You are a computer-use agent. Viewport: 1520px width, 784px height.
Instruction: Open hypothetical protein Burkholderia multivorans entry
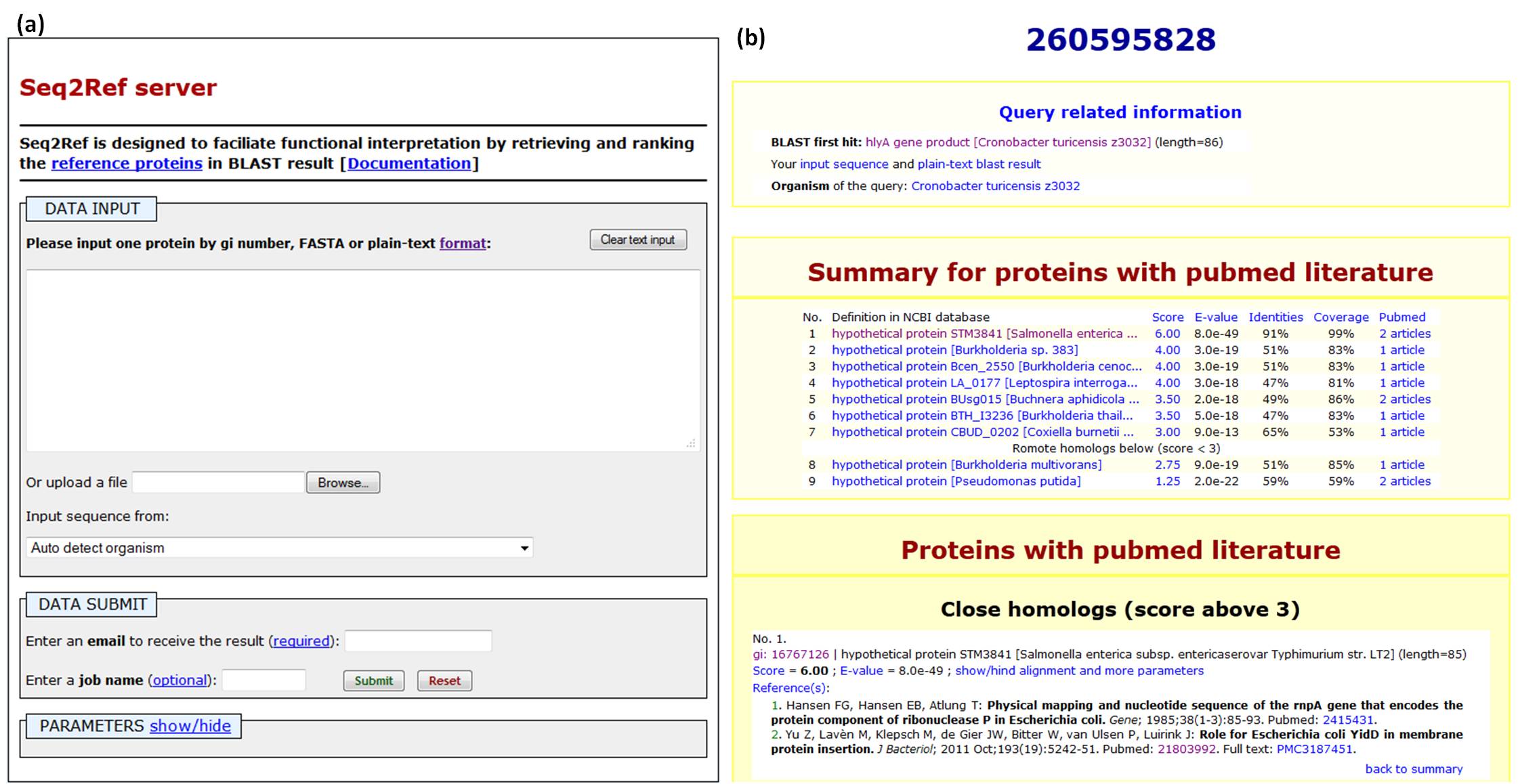[967, 465]
